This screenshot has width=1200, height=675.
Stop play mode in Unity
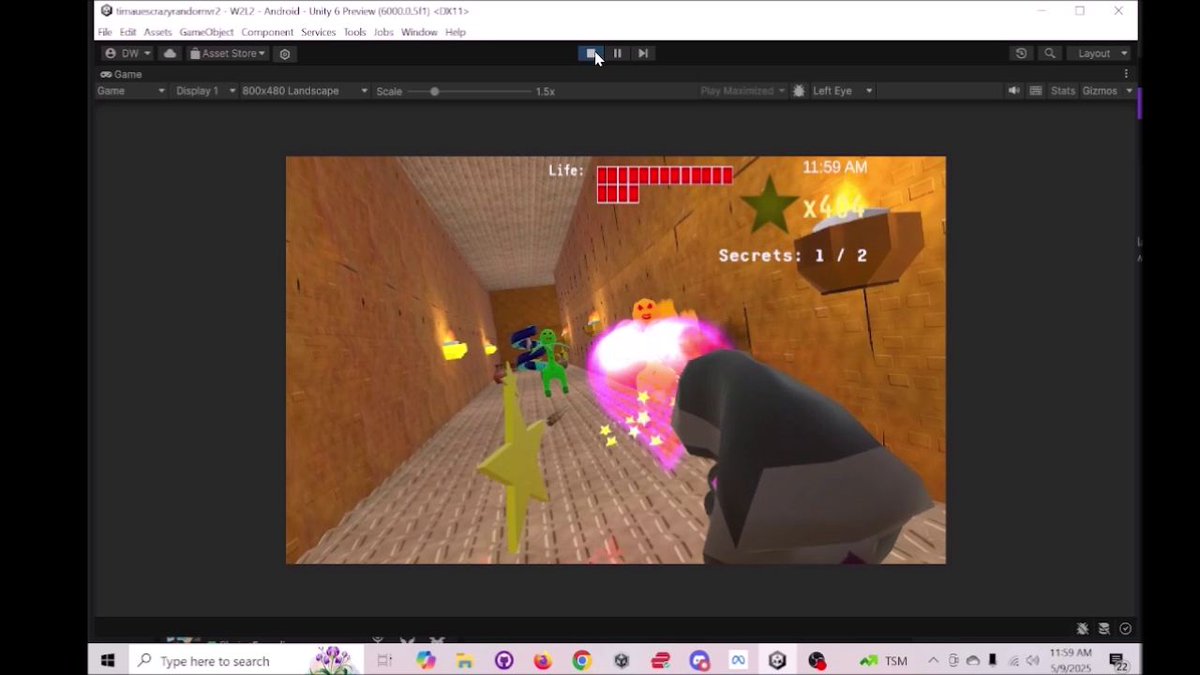(x=591, y=53)
